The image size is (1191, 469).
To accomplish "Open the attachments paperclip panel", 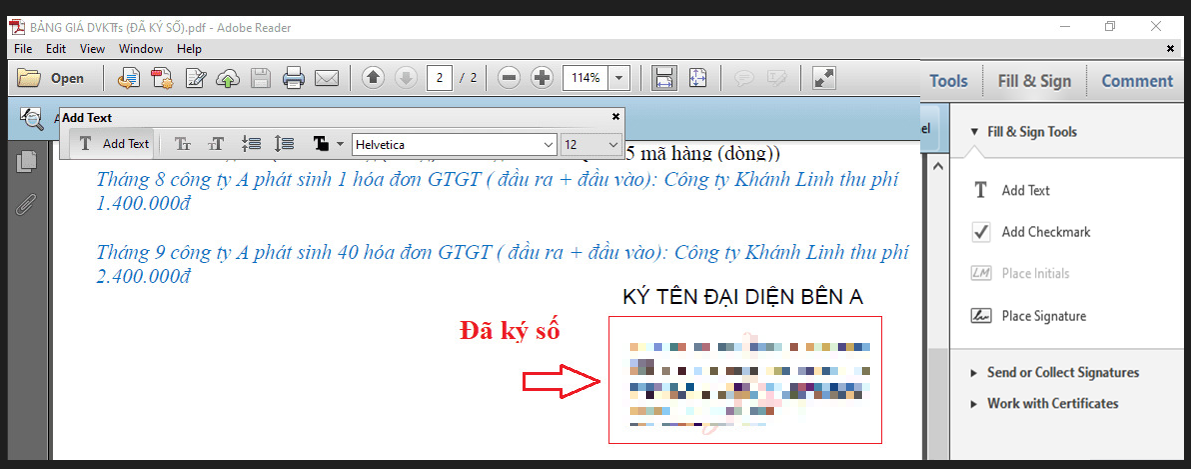I will tap(27, 205).
